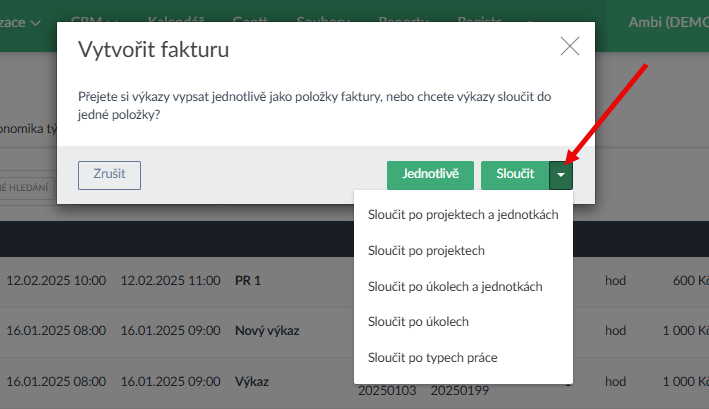Choose Sloučit po typech práce
Screen dimensions: 709x409
(432, 358)
